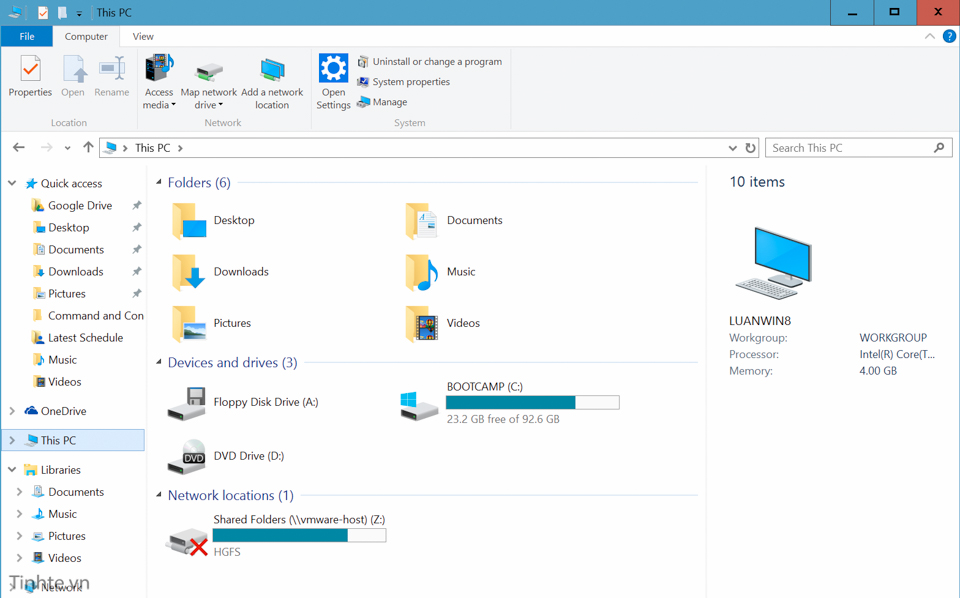This screenshot has height=598, width=960.
Task: Click the BOOTCAMP (C:) usage bar
Action: pos(533,402)
